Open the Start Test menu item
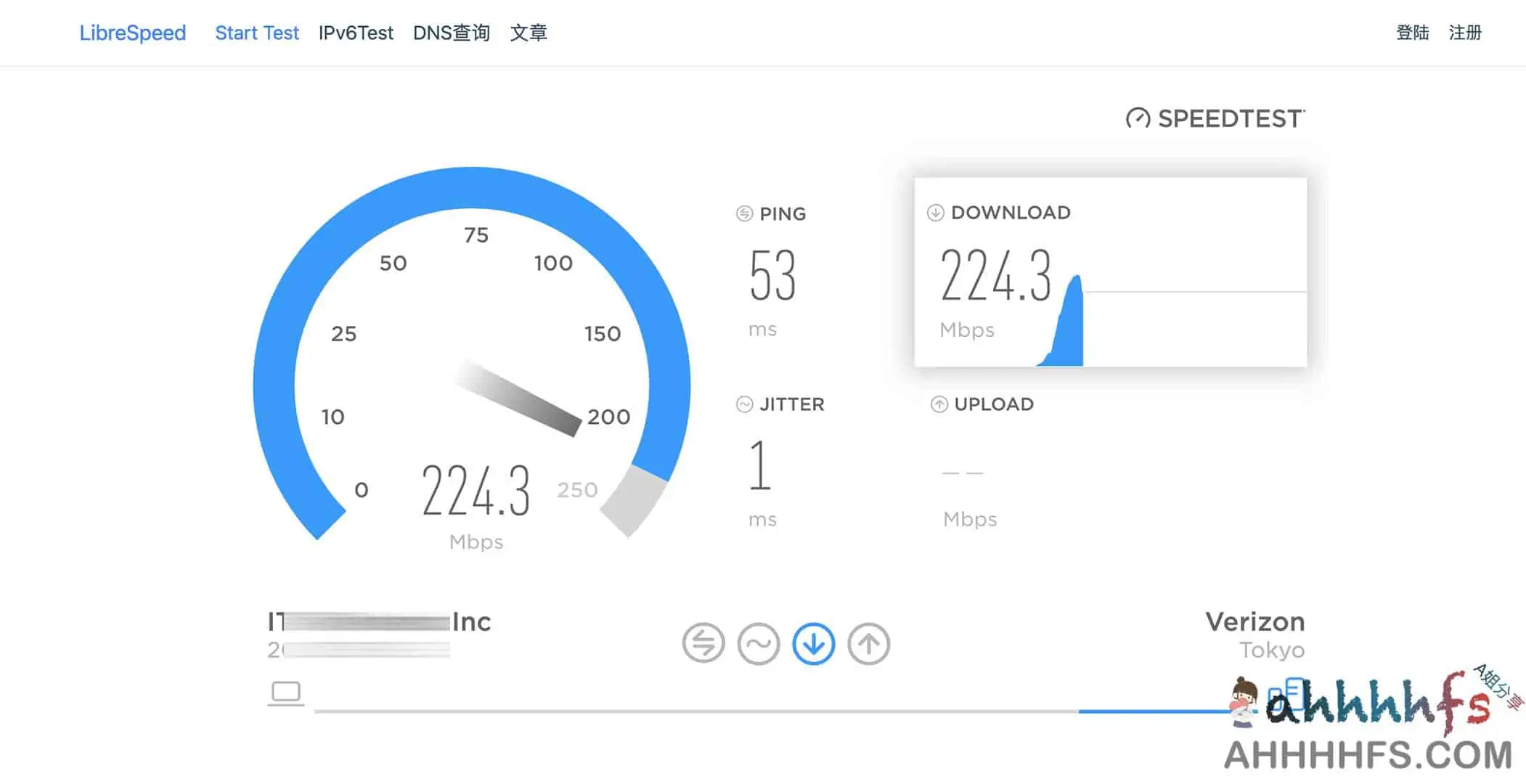Viewport: 1526px width, 784px height. coord(257,33)
